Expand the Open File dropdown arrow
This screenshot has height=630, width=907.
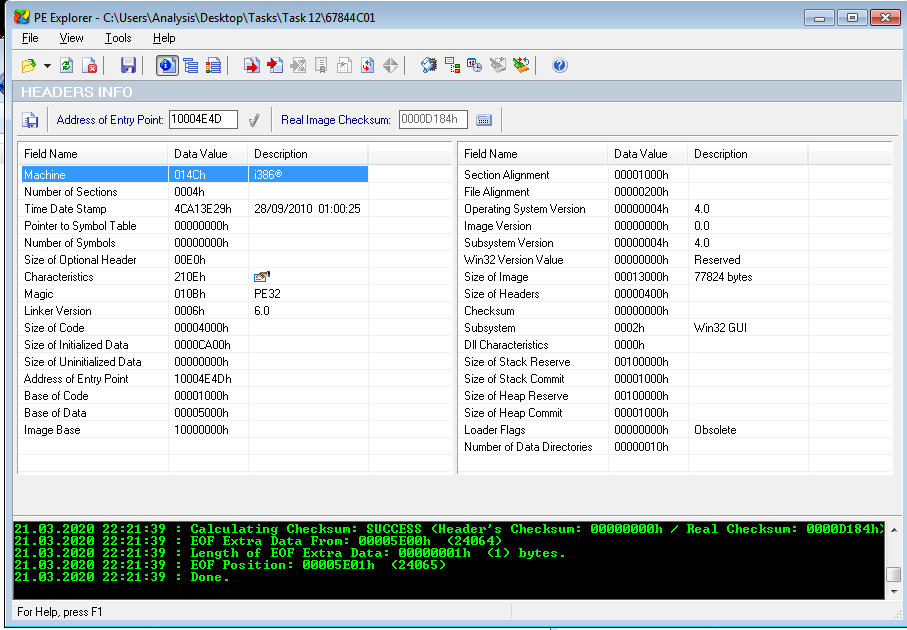[x=46, y=66]
